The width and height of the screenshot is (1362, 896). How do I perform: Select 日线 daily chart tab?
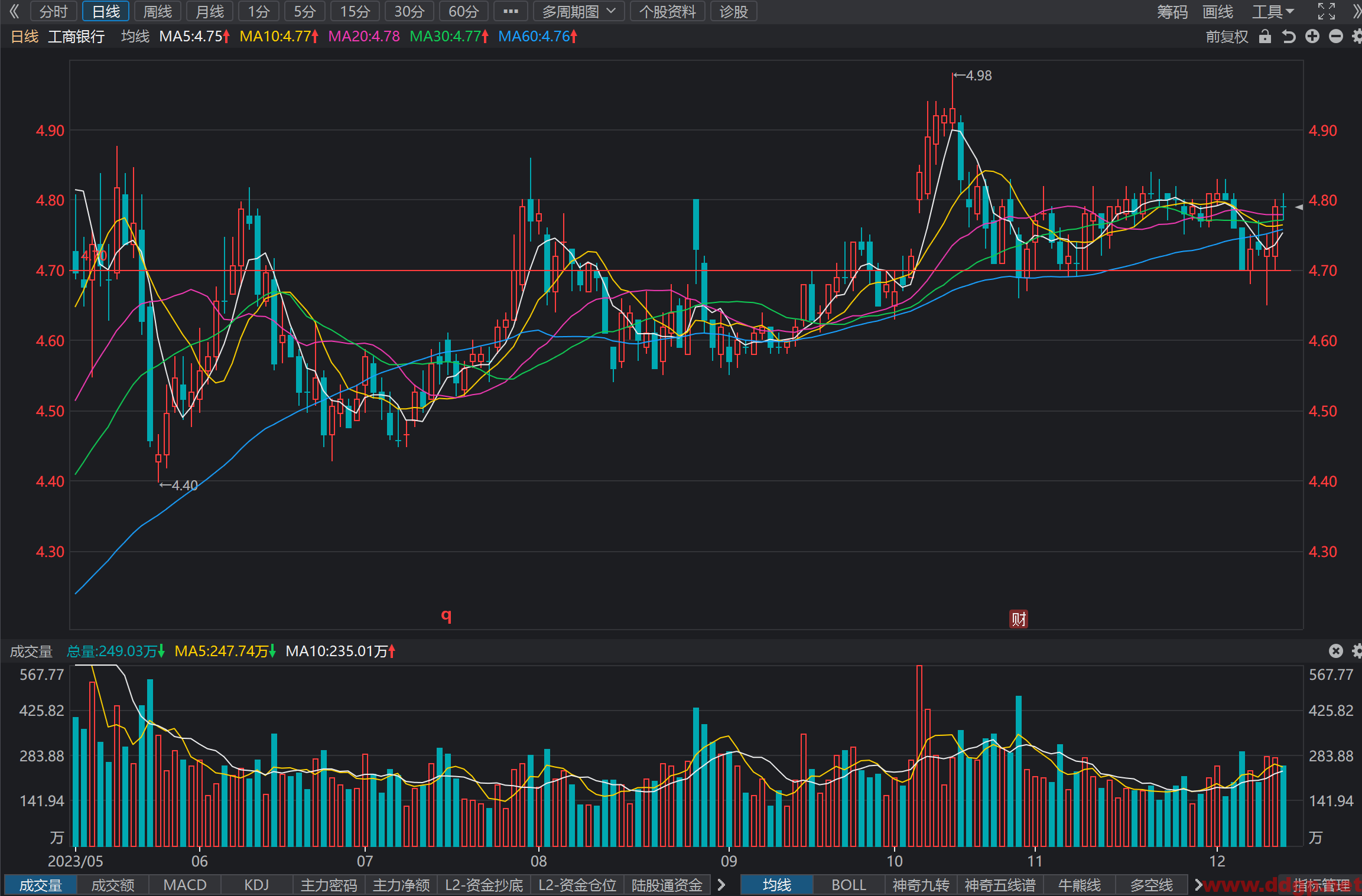pos(106,11)
